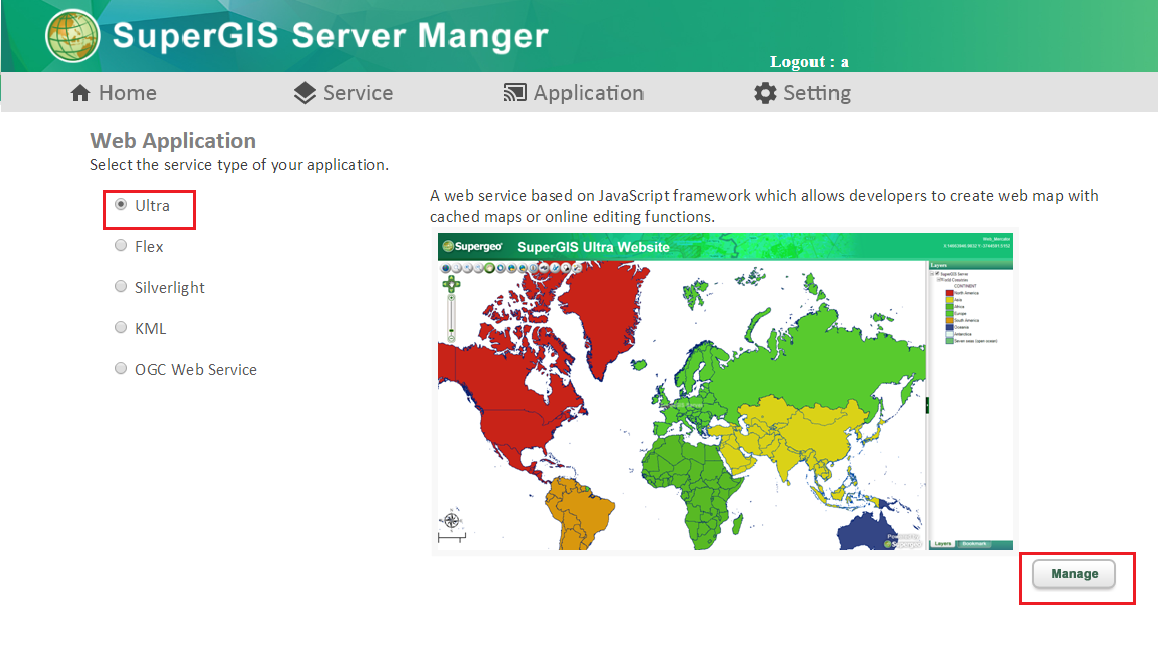Open the Application menu
Viewport: 1158px width, 652px height.
click(x=589, y=93)
